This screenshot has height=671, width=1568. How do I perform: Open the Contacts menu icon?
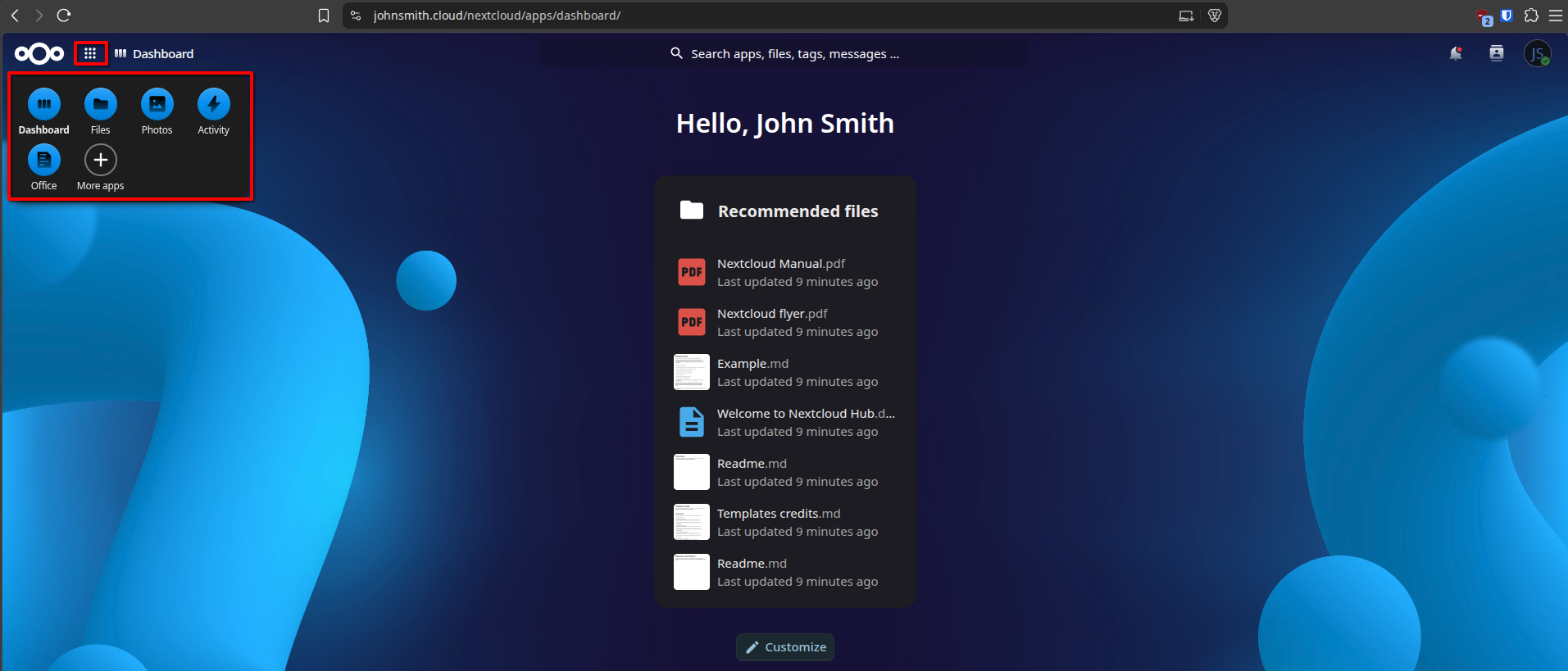coord(1497,54)
